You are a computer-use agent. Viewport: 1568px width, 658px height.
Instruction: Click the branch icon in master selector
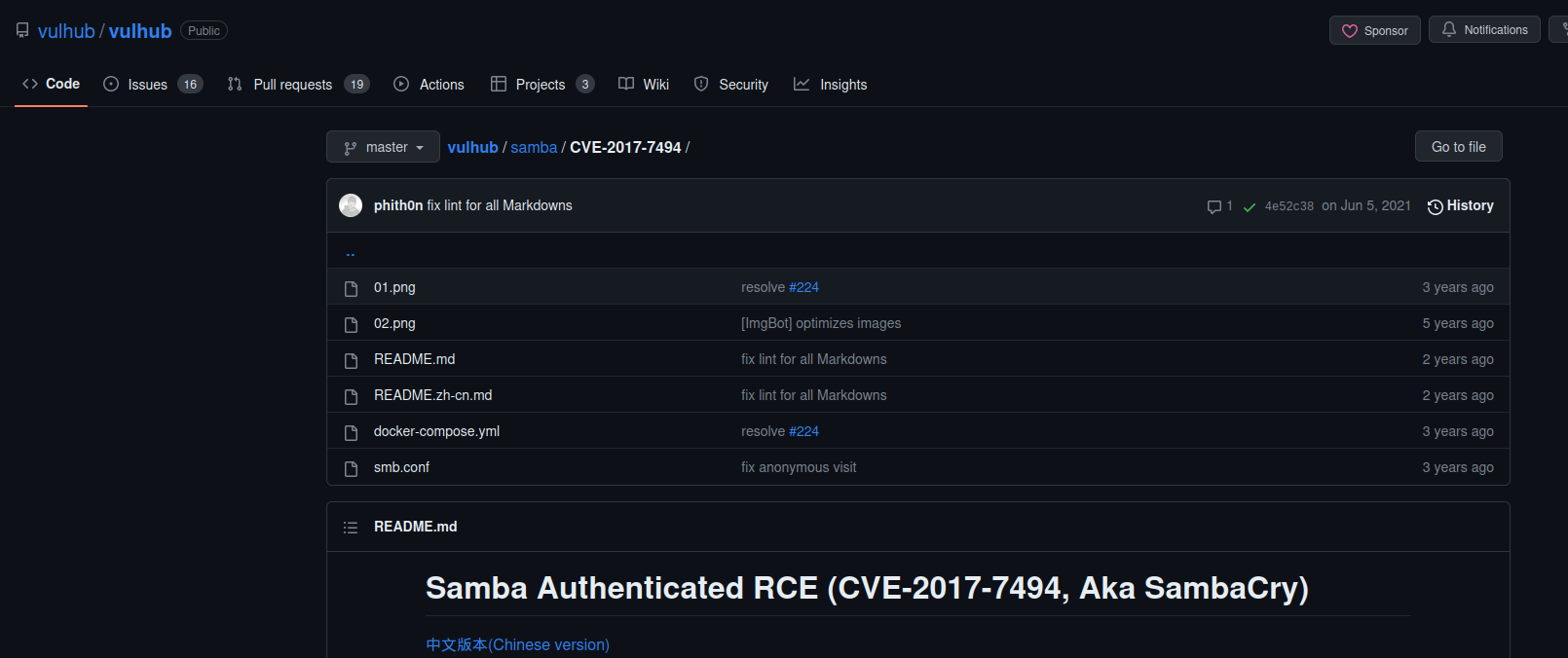(351, 148)
